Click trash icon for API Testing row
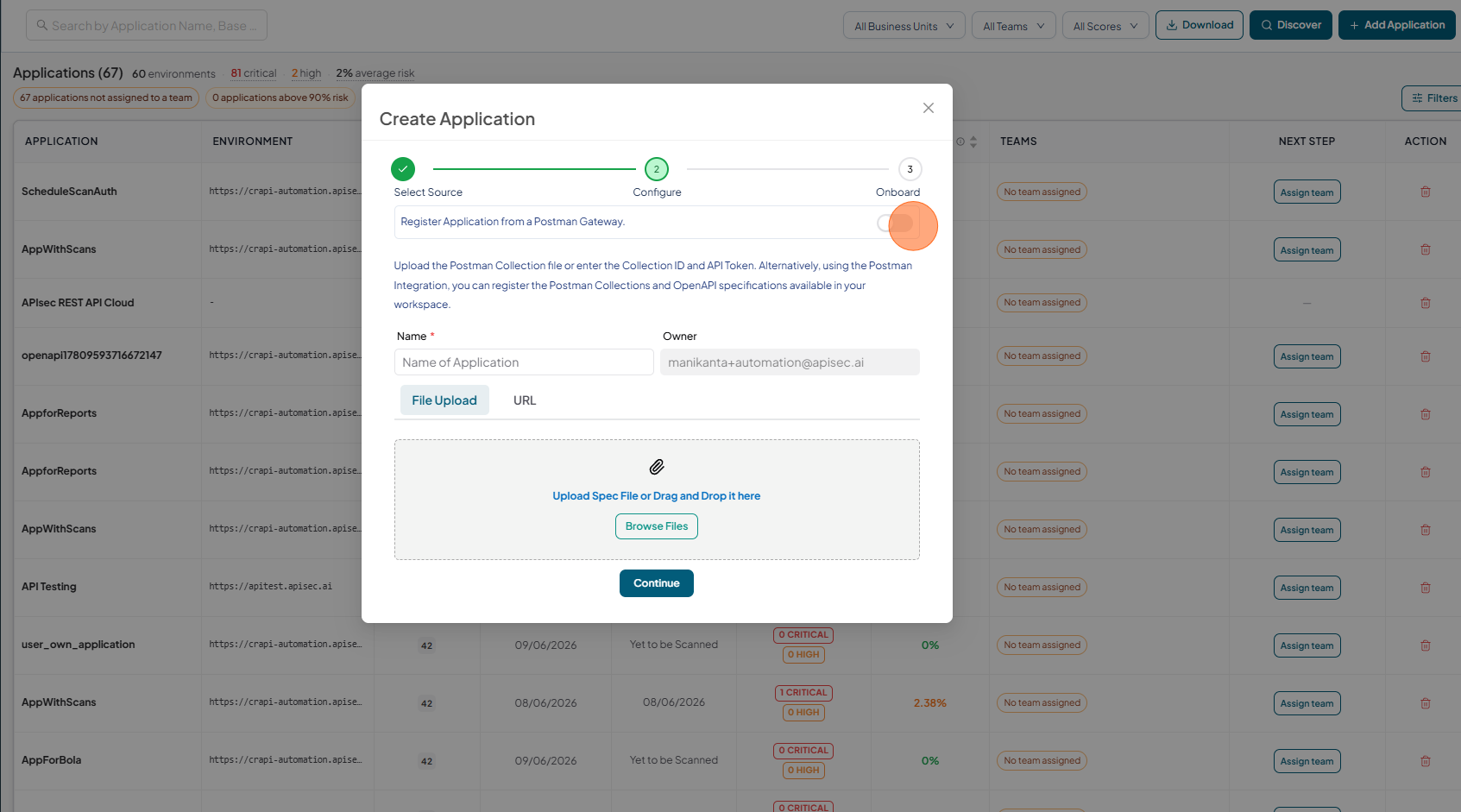Screen dimensions: 1461x812 click(1426, 588)
